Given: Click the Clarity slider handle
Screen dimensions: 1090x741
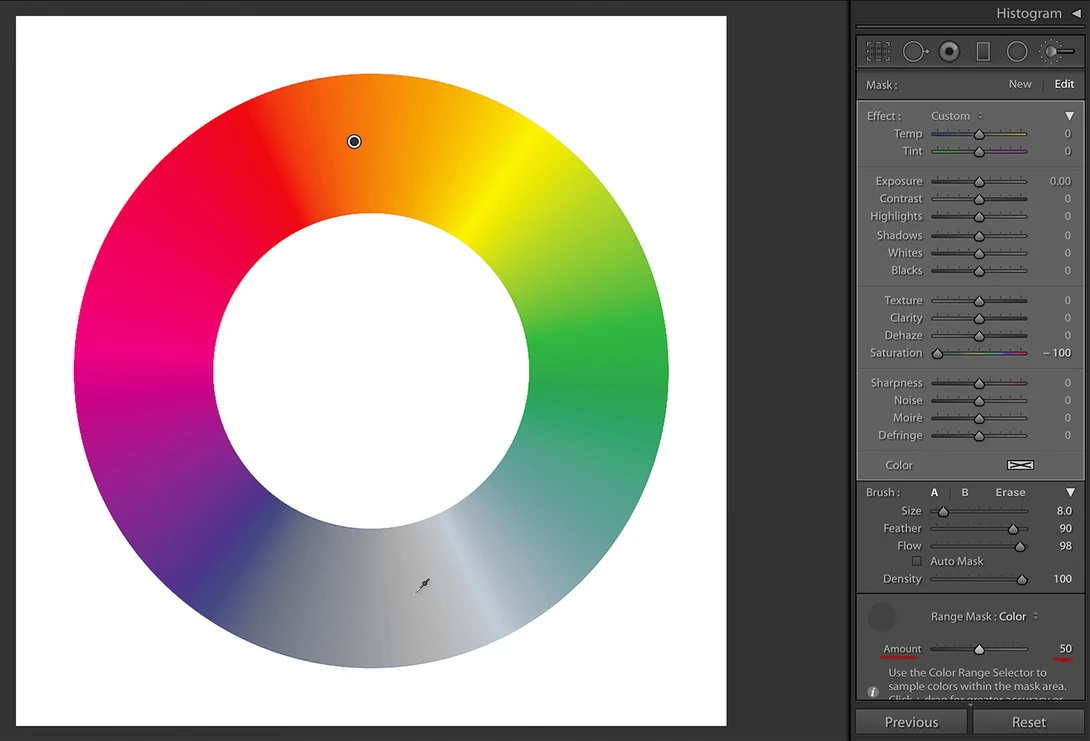Looking at the screenshot, I should point(979,318).
